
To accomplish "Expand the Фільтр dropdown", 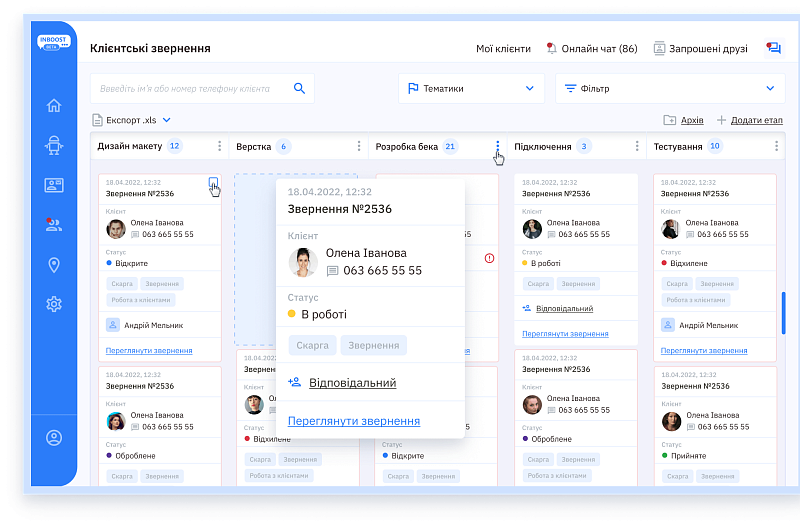I will pos(669,88).
